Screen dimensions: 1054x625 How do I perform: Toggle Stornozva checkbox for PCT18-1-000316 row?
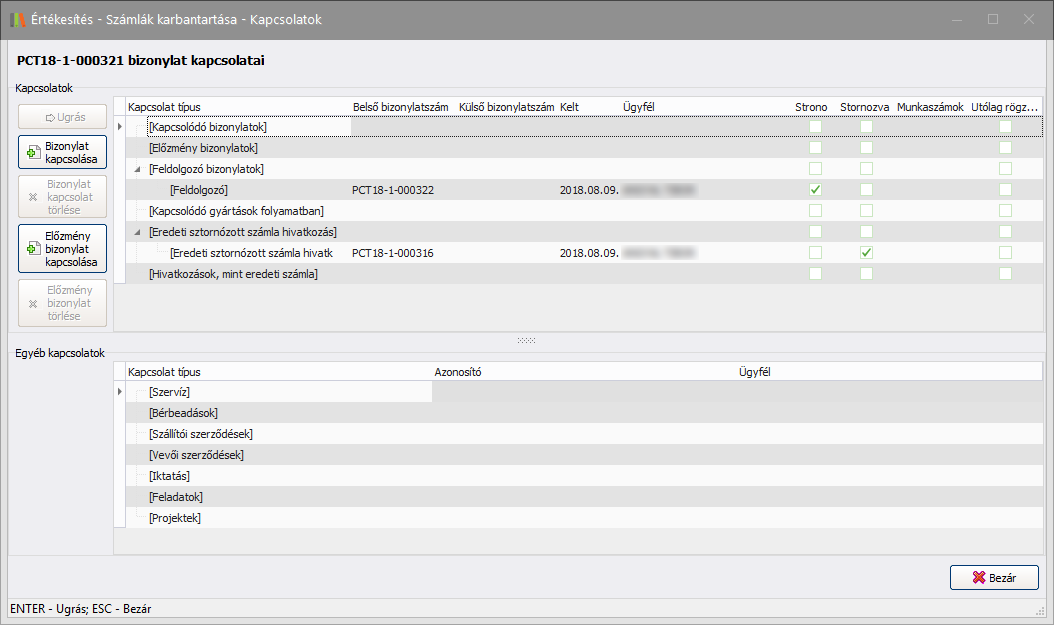(x=866, y=253)
